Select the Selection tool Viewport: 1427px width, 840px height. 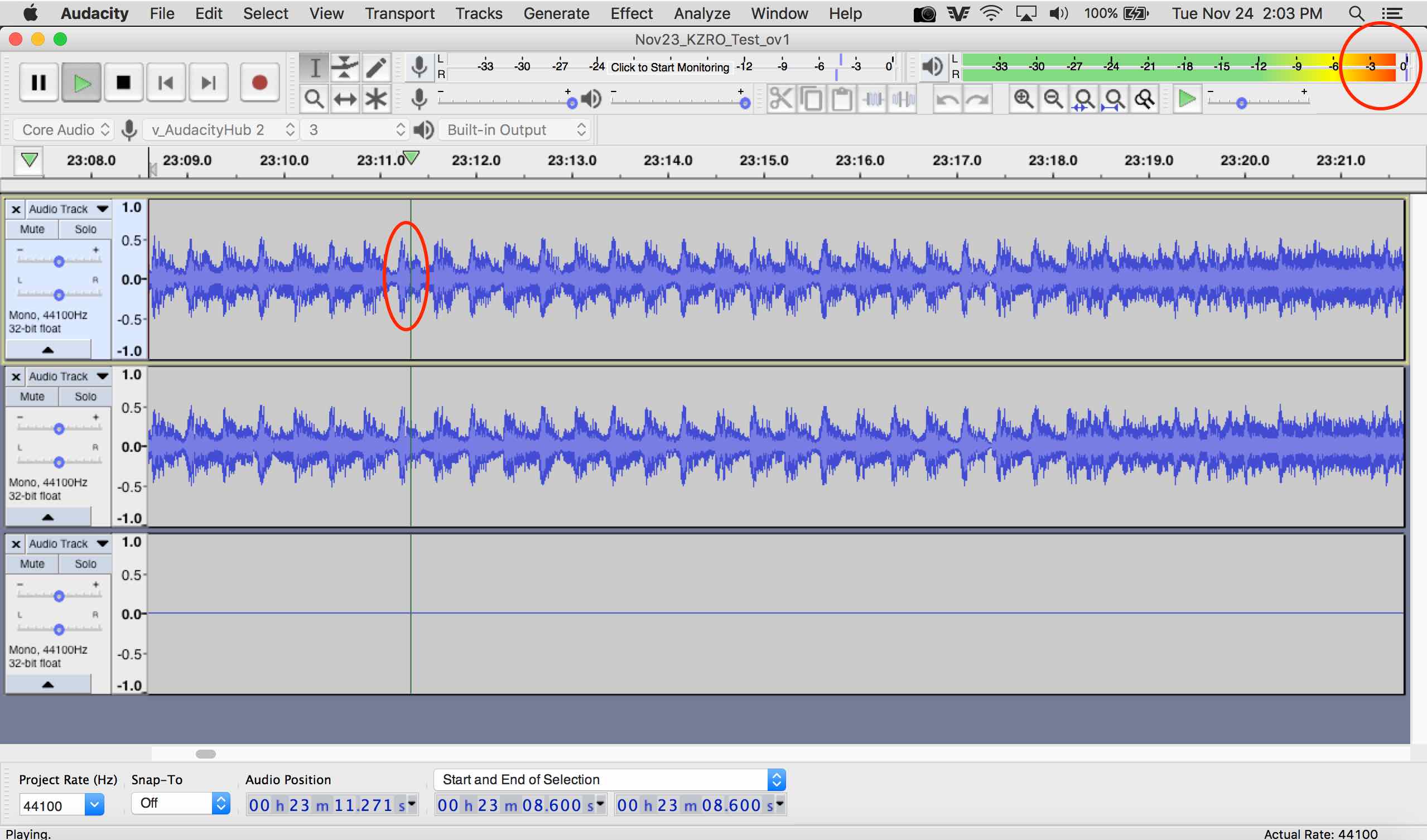314,67
